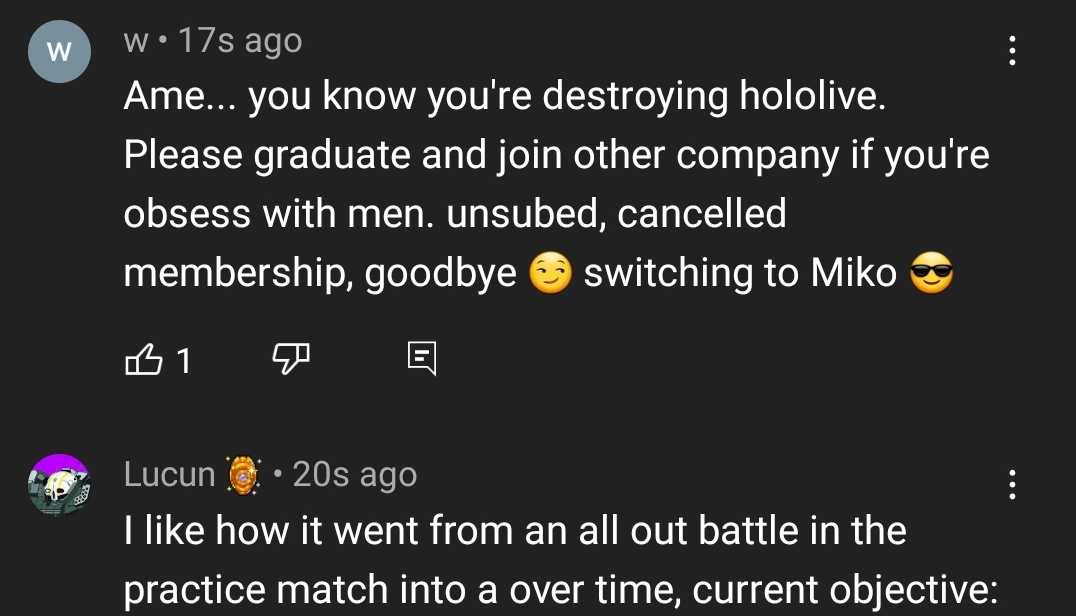Open three-dot menu for Lucun's comment

tap(1012, 484)
